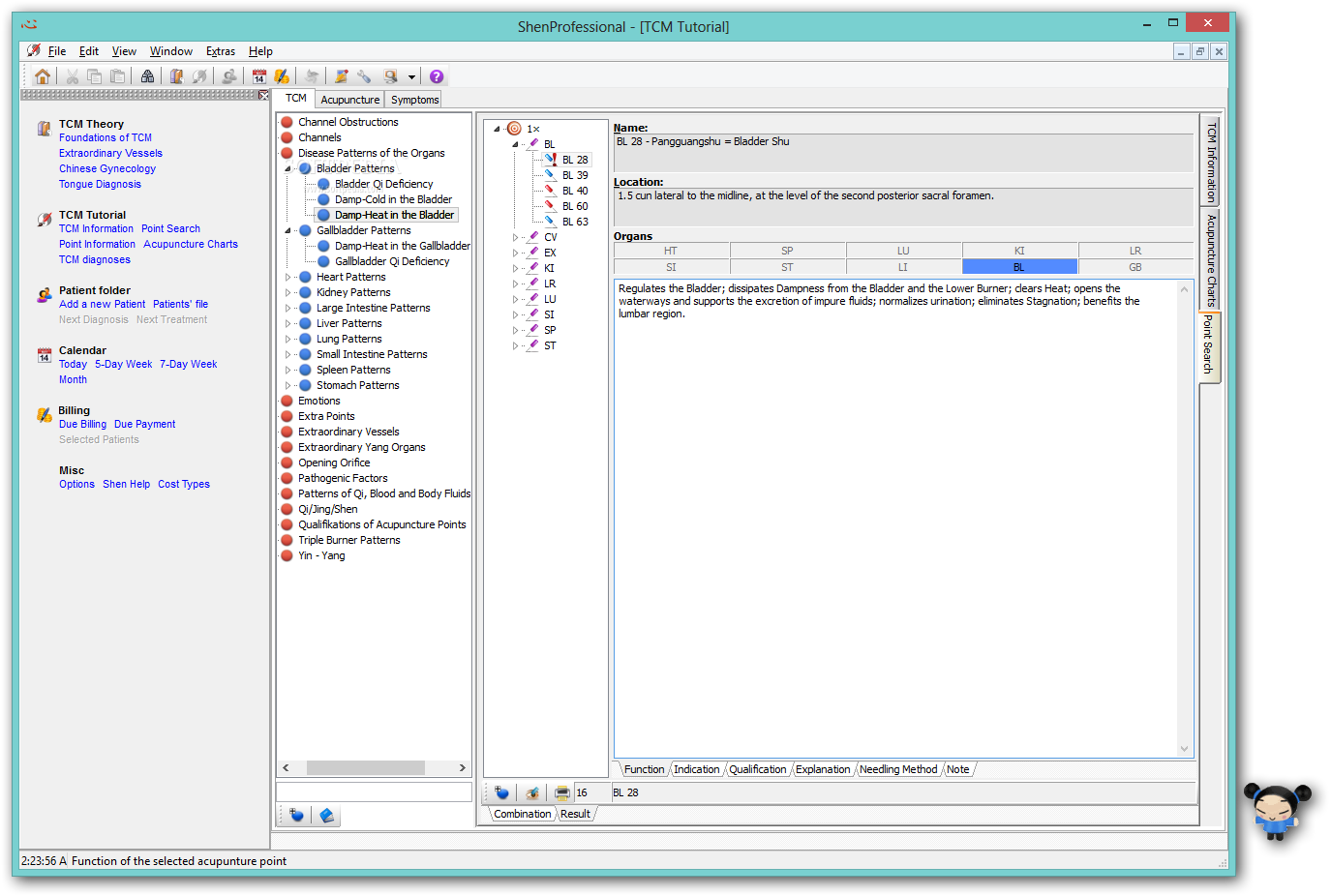Click the add blue sphere icon below TCM tree
Image resolution: width=1331 pixels, height=896 pixels.
[296, 816]
